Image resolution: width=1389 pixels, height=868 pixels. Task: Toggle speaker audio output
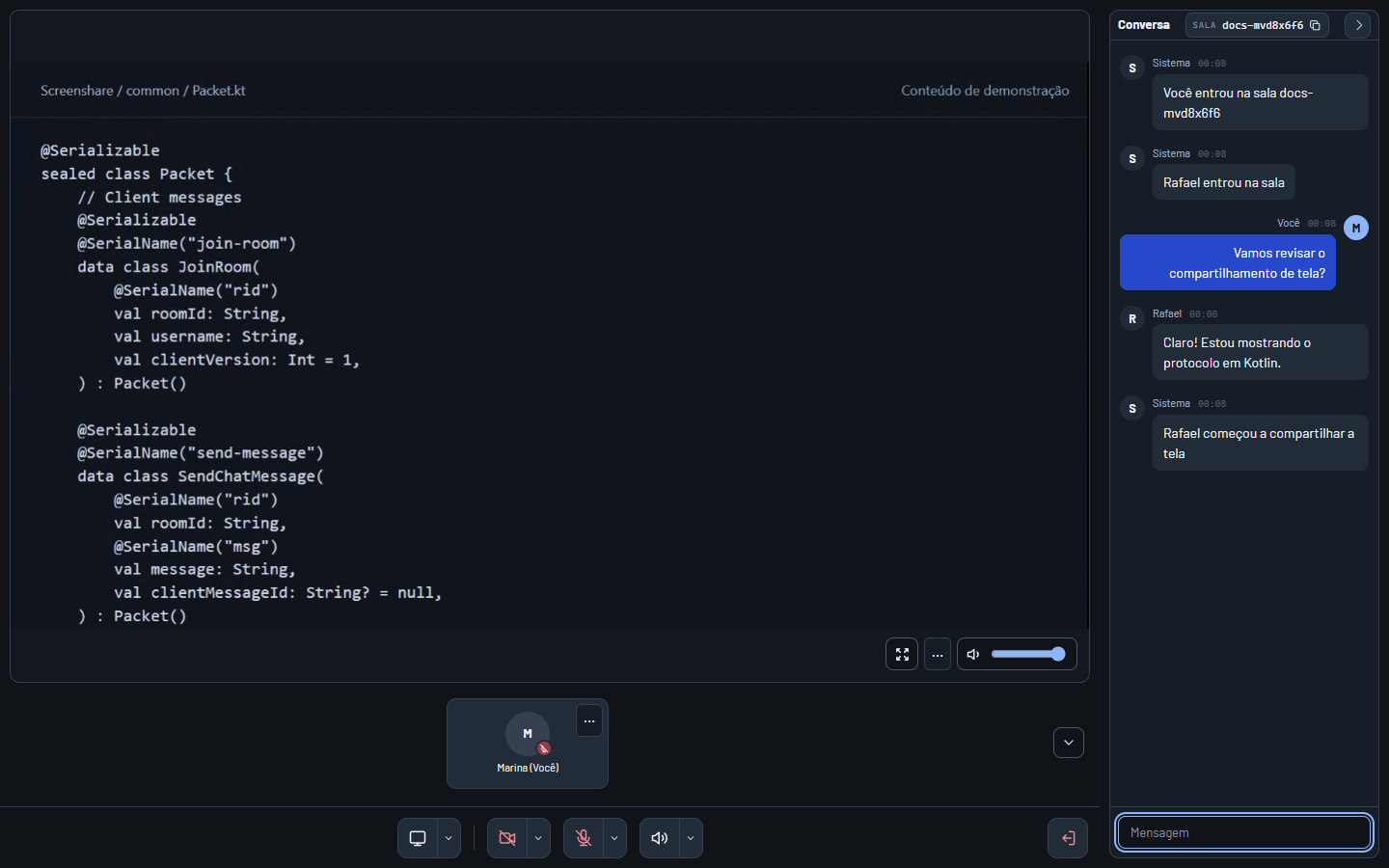click(660, 838)
